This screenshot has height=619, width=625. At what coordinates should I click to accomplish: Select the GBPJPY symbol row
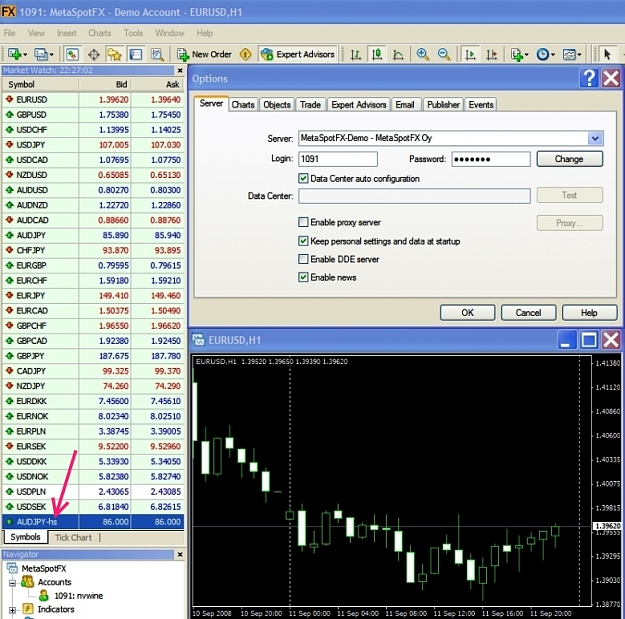tap(93, 356)
